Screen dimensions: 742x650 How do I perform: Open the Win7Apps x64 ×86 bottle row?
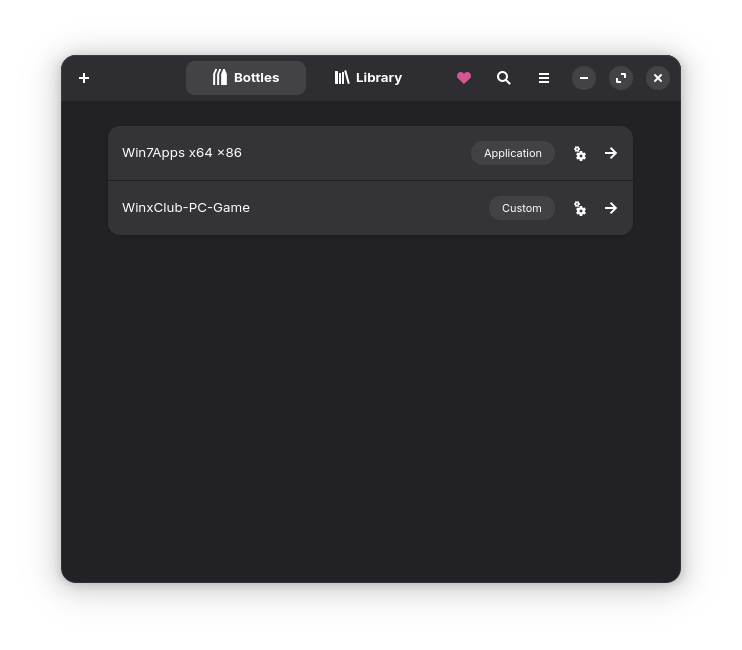tap(370, 153)
